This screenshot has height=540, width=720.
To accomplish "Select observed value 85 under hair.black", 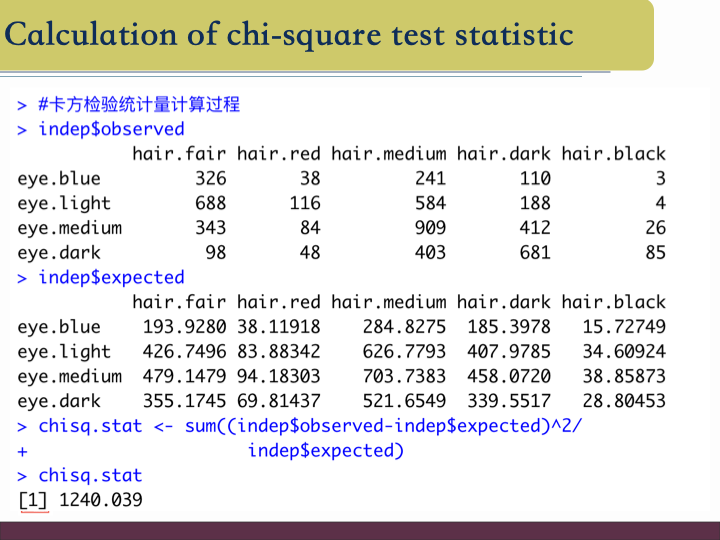I will pyautogui.click(x=655, y=253).
